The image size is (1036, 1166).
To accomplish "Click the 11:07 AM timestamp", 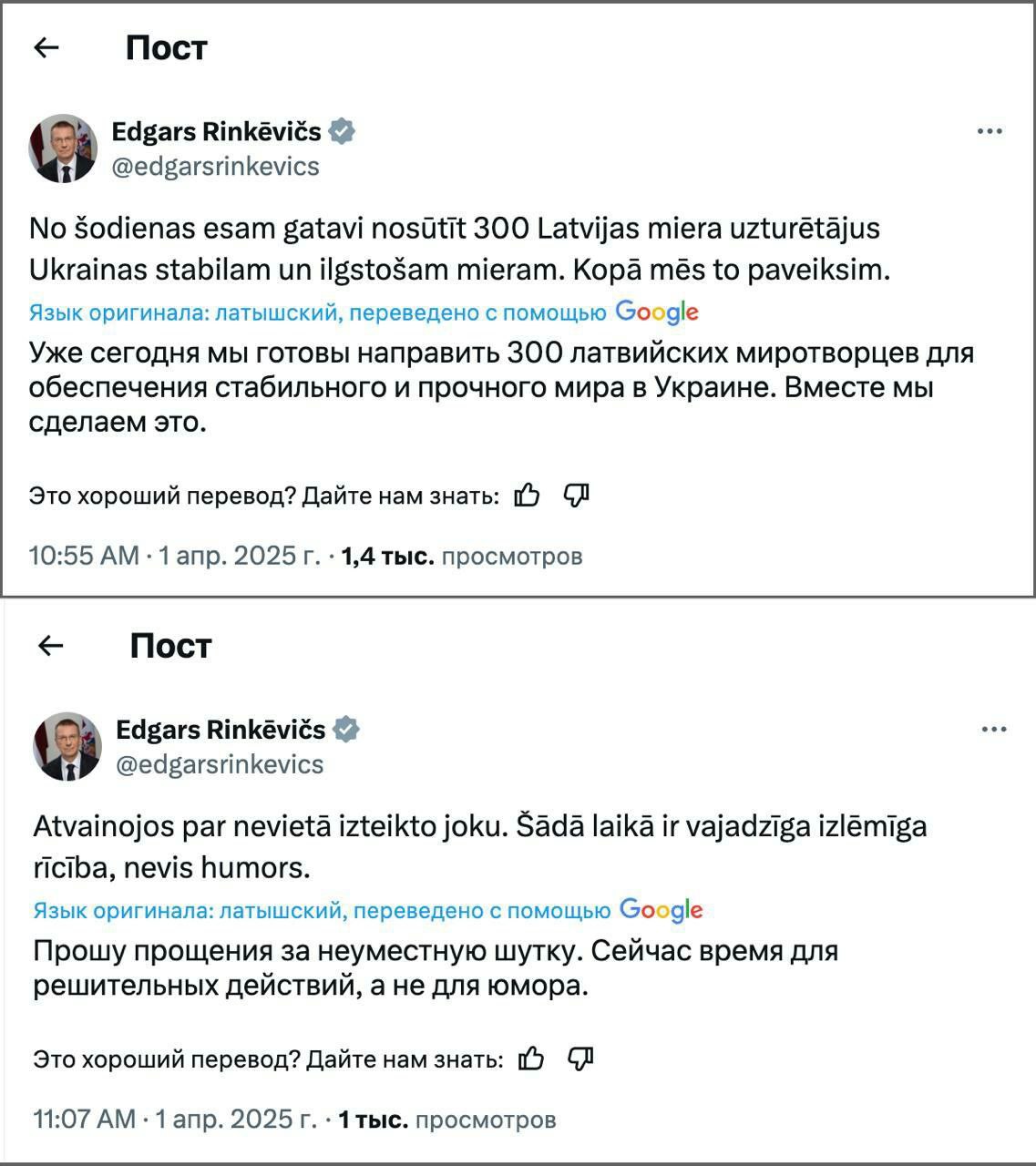I will [84, 1119].
